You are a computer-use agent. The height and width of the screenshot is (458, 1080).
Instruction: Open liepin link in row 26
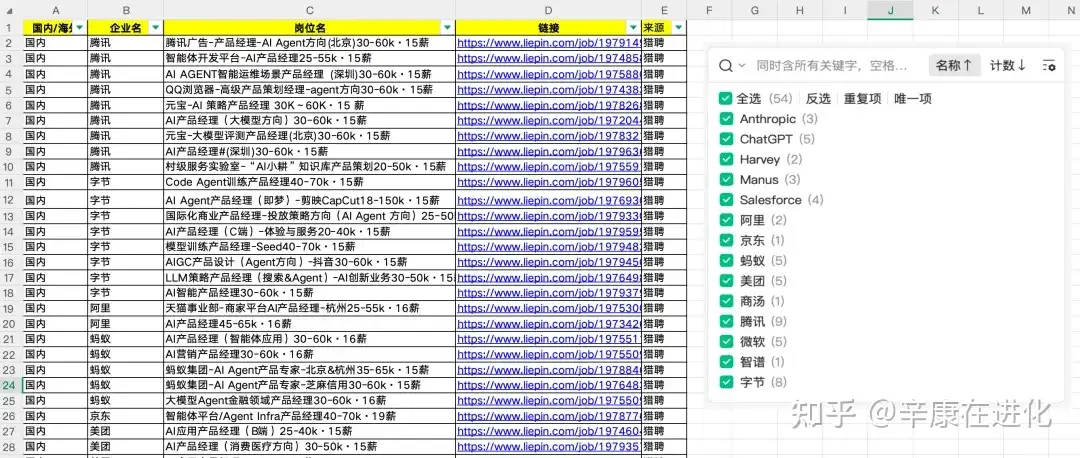549,416
